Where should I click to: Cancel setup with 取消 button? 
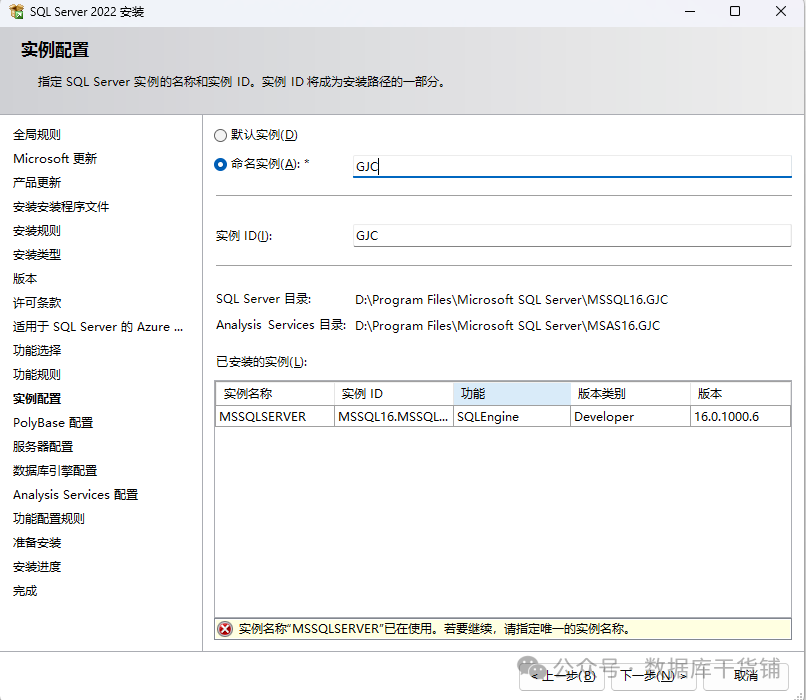(x=746, y=676)
